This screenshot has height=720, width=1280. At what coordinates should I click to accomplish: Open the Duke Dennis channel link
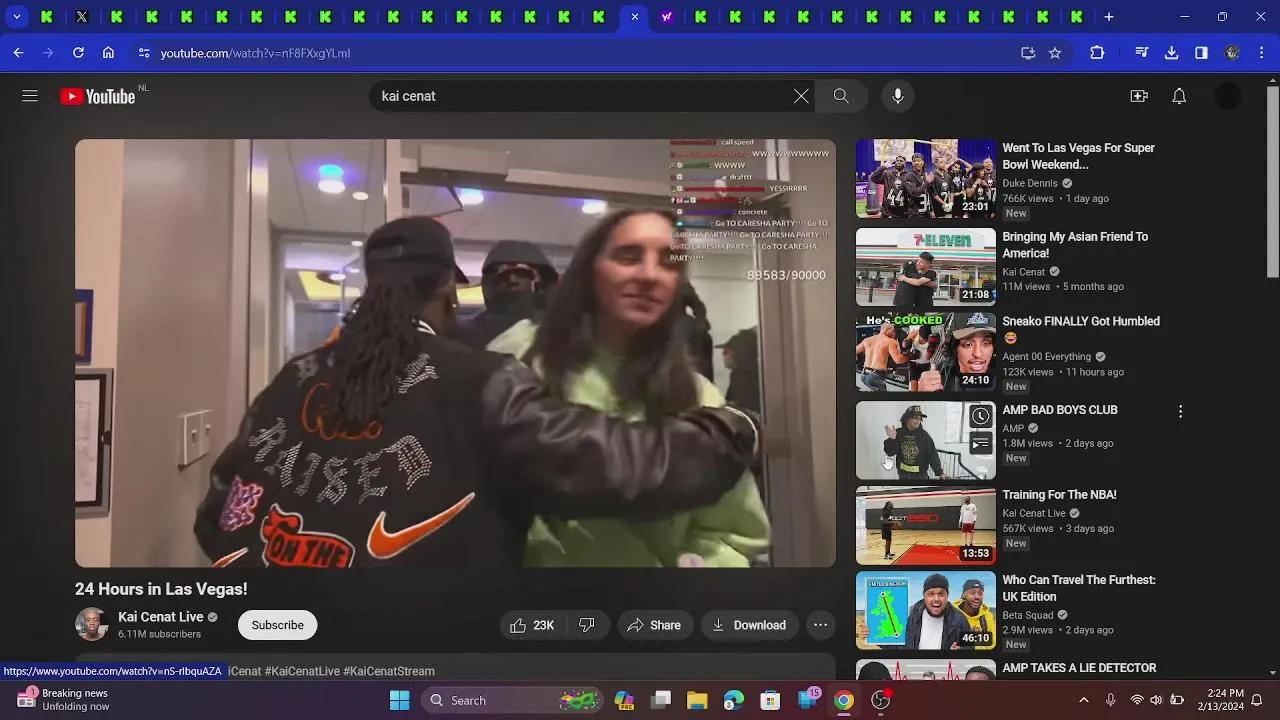point(1030,183)
